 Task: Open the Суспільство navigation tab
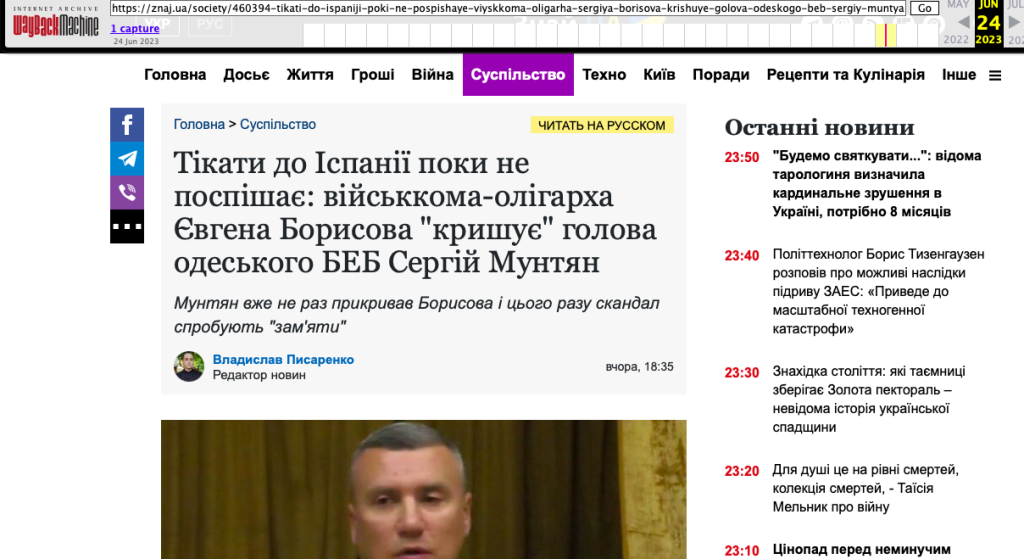tap(518, 74)
